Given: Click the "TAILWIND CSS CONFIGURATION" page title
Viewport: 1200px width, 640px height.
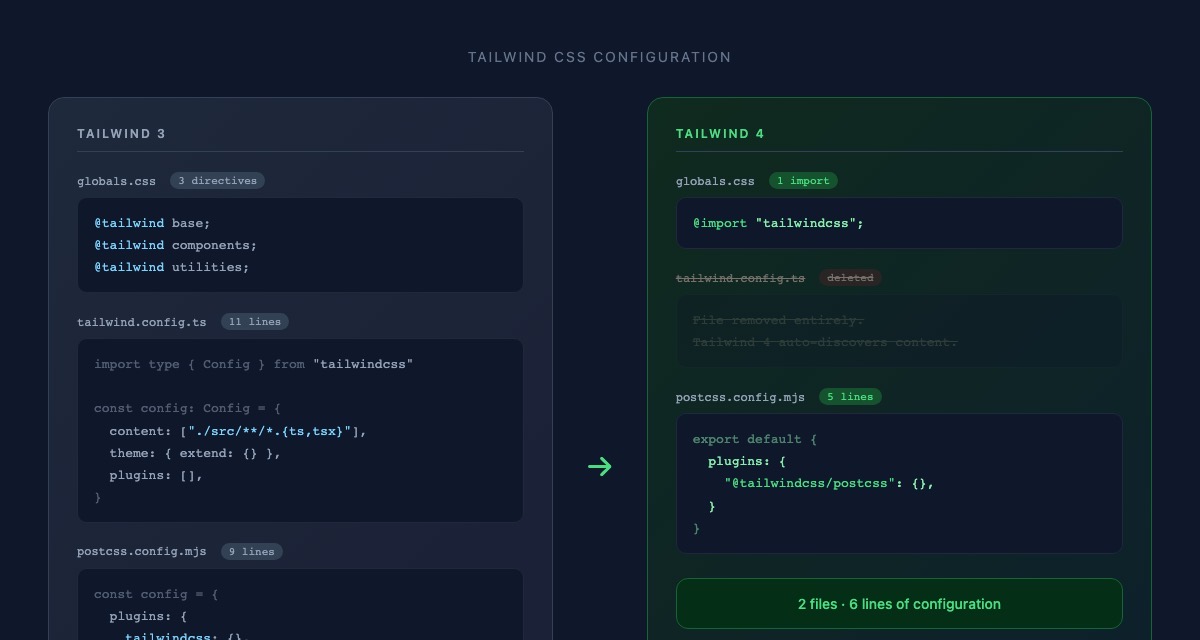Looking at the screenshot, I should (599, 57).
